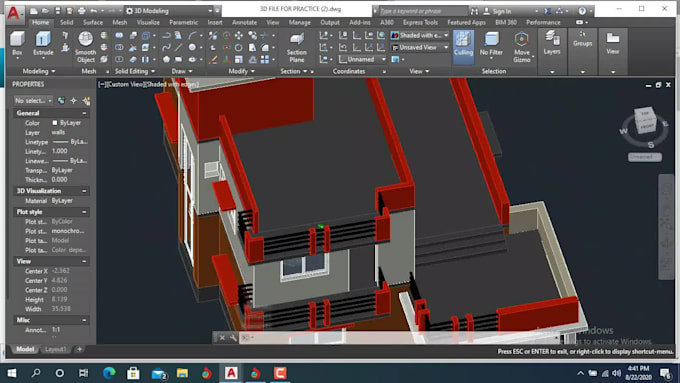The width and height of the screenshot is (680, 383).
Task: Click the Help question mark icon
Action: coord(582,11)
